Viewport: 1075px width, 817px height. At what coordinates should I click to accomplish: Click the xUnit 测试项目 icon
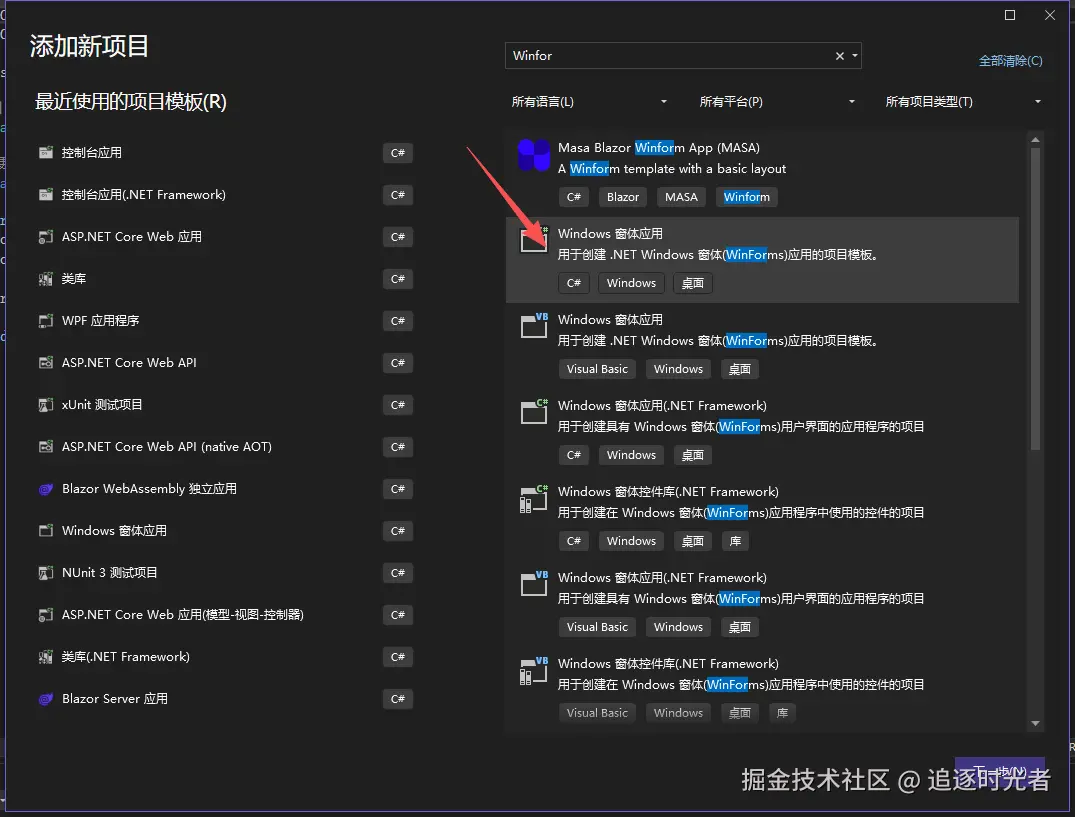tap(46, 405)
